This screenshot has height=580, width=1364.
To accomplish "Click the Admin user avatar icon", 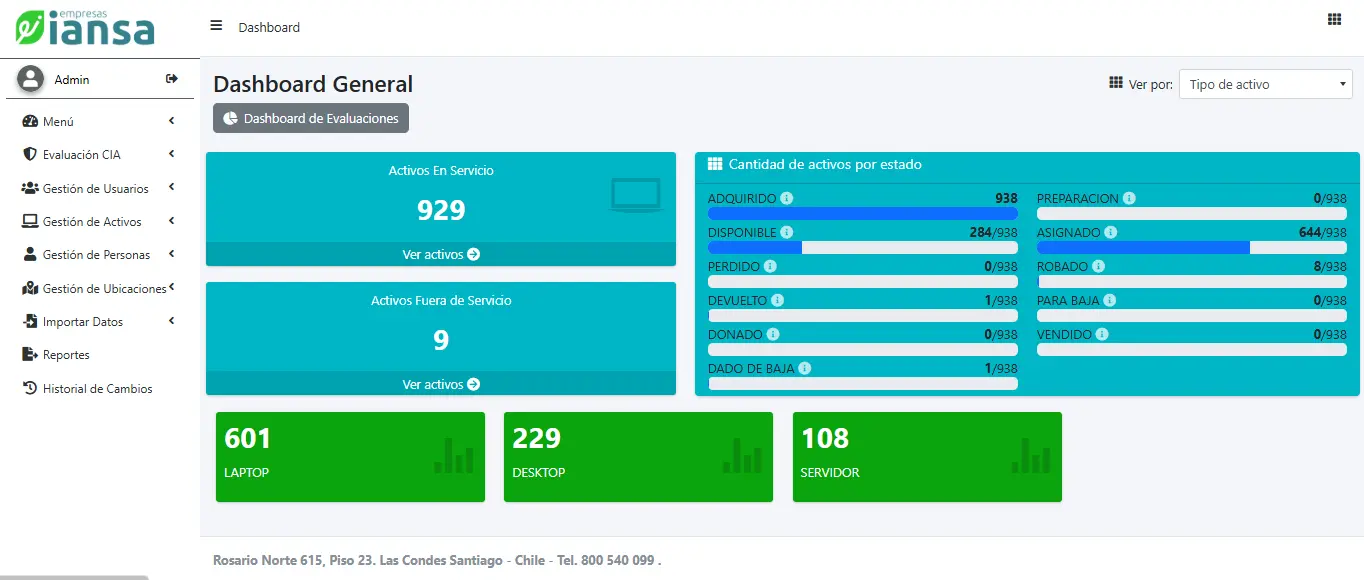I will tap(31, 79).
